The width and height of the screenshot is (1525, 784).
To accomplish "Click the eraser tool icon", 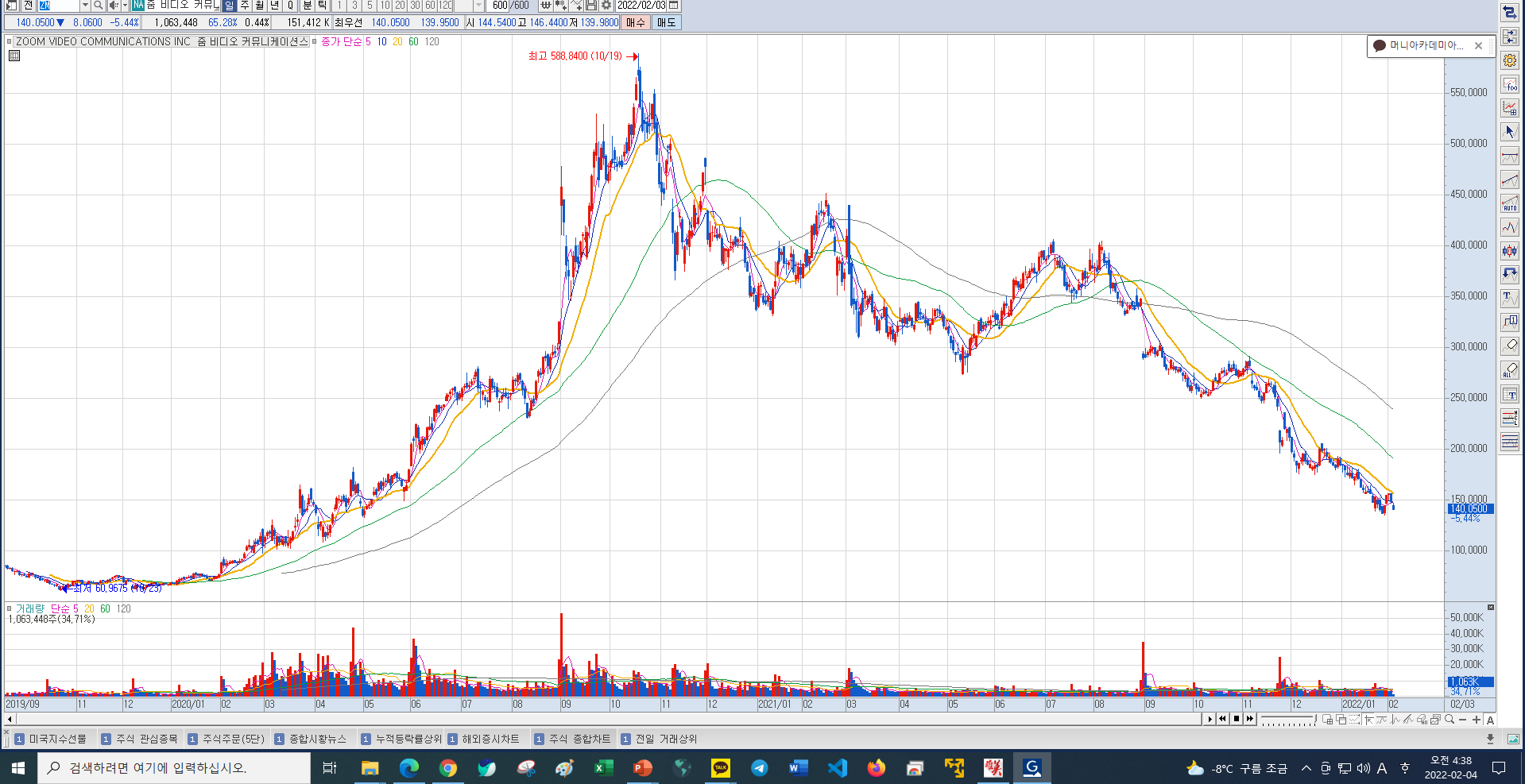I will coord(1510,346).
